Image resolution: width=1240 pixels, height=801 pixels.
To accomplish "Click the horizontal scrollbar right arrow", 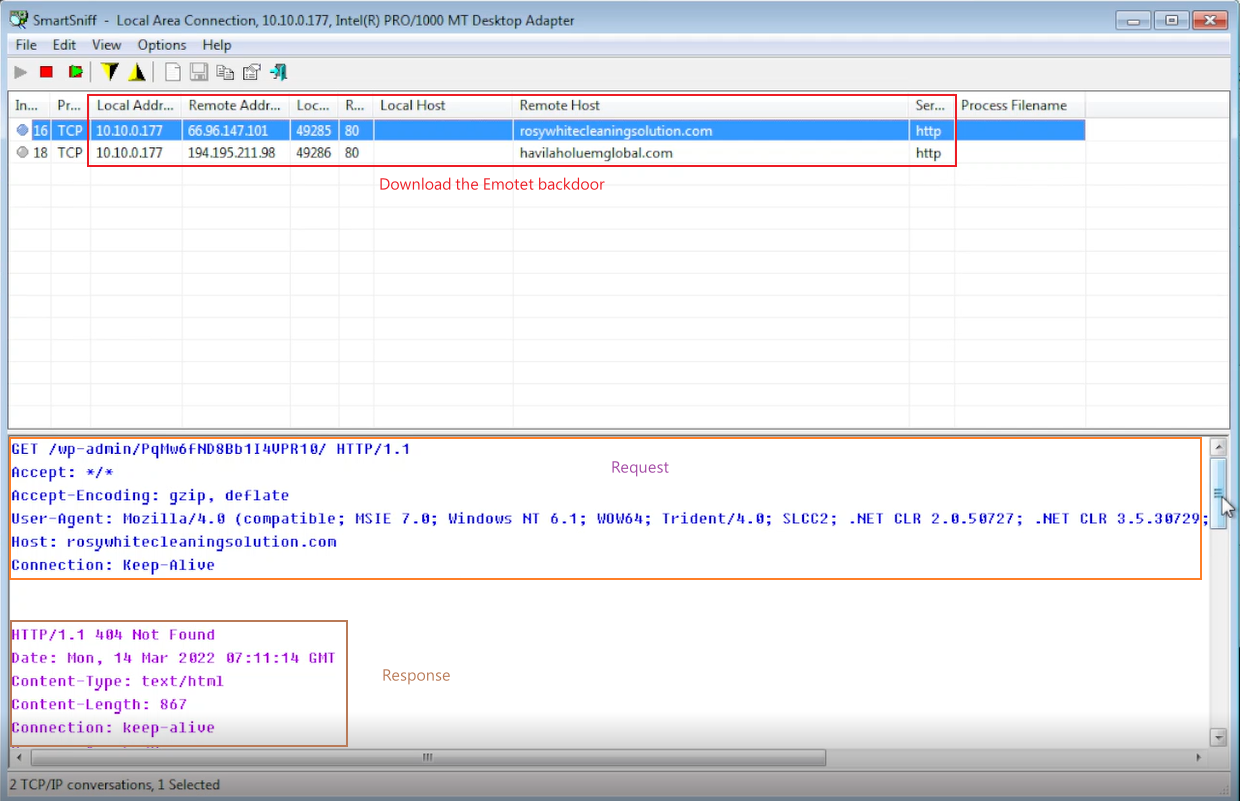I will click(x=1200, y=757).
